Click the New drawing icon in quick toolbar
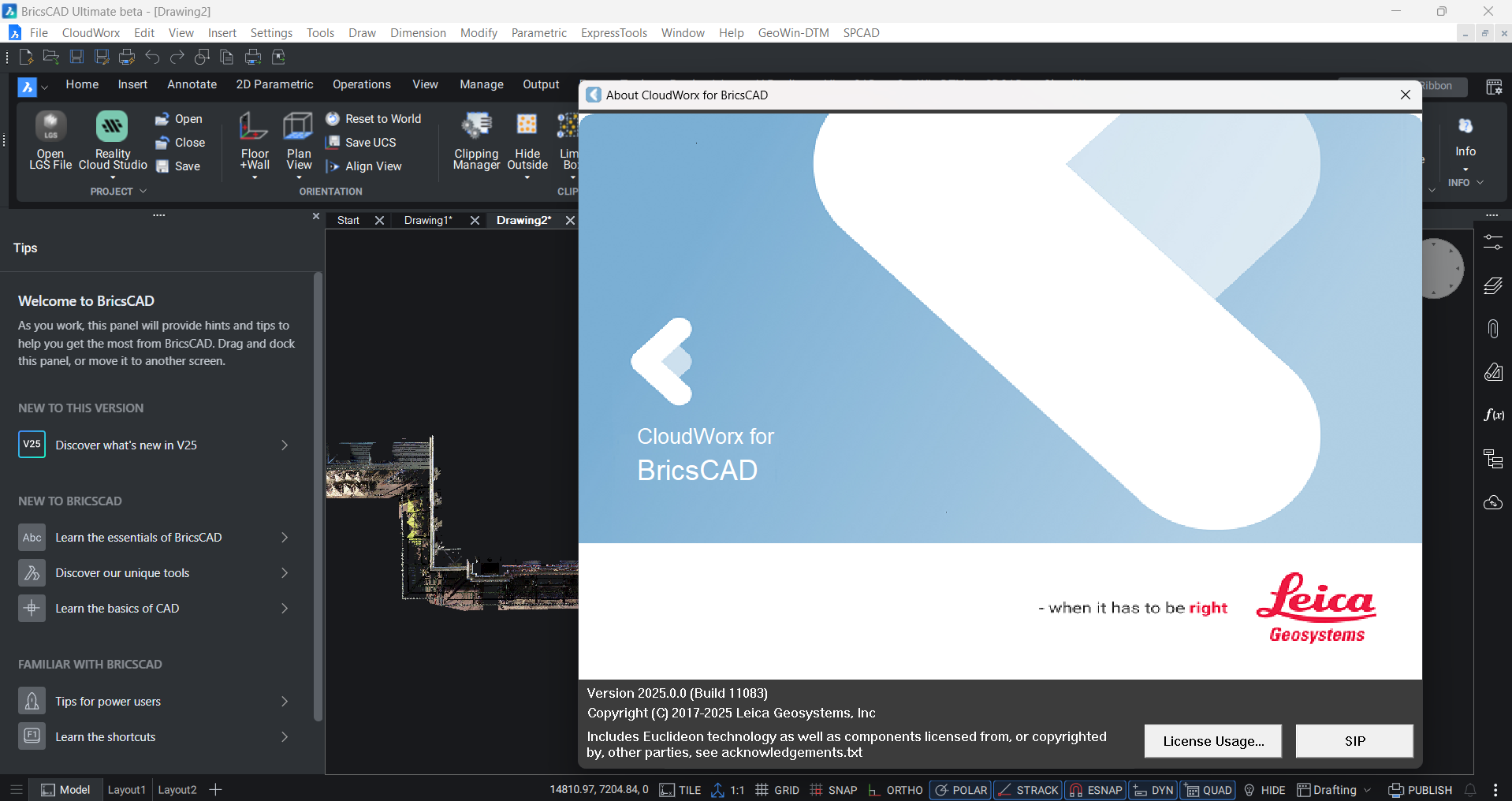1512x801 pixels. point(26,57)
